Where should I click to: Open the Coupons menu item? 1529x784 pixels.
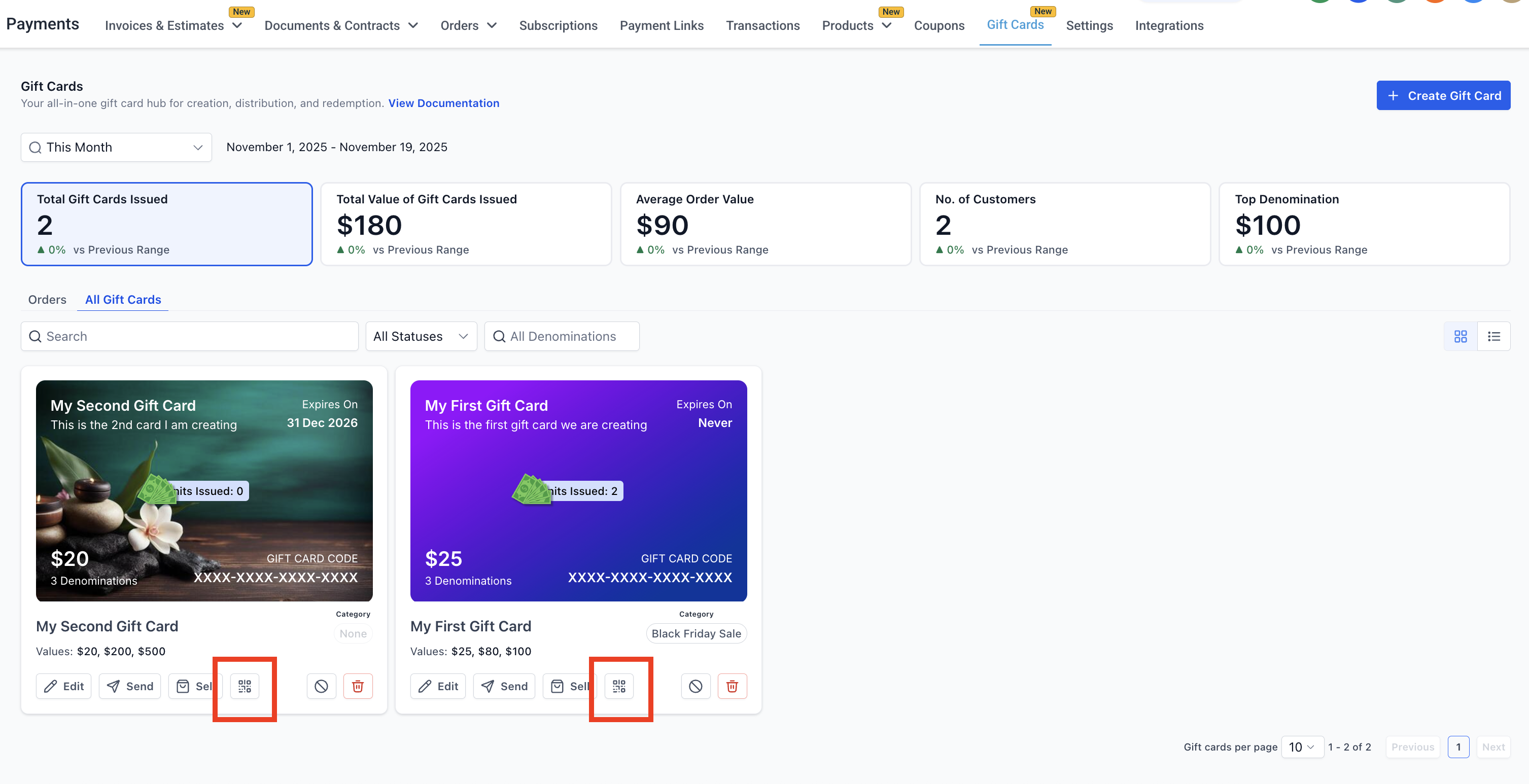tap(939, 25)
